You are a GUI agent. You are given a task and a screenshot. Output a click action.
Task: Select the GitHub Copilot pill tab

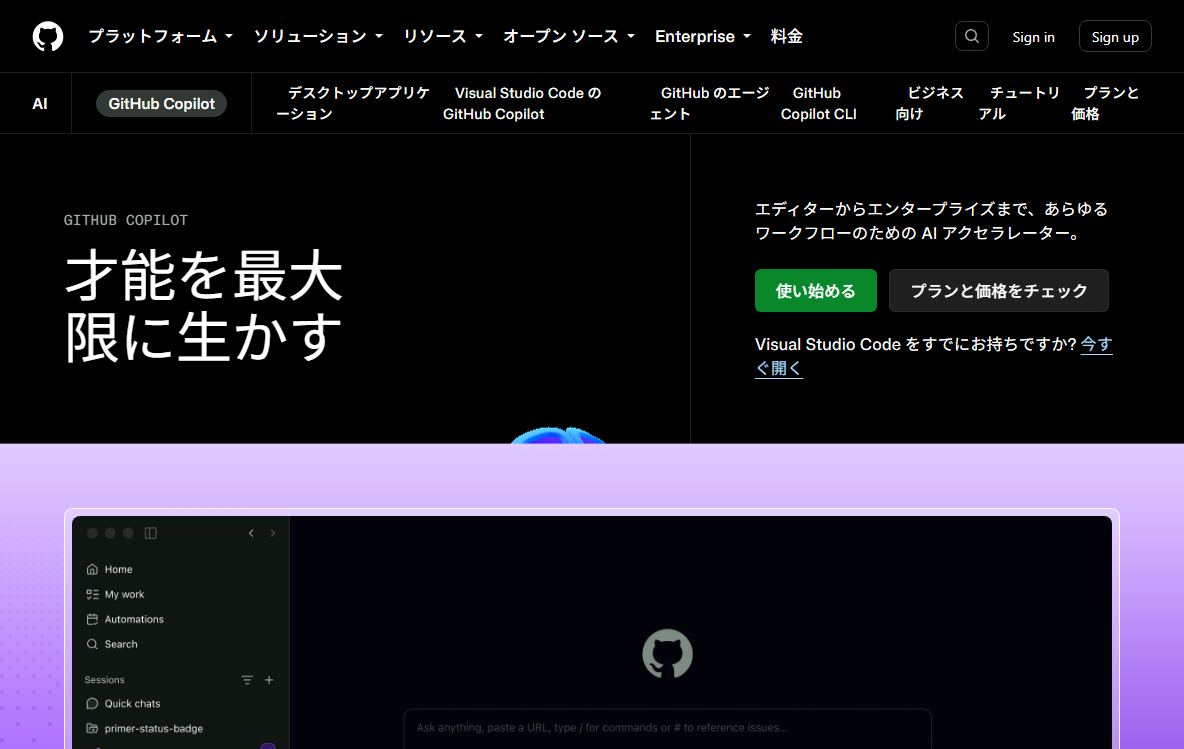(x=162, y=103)
